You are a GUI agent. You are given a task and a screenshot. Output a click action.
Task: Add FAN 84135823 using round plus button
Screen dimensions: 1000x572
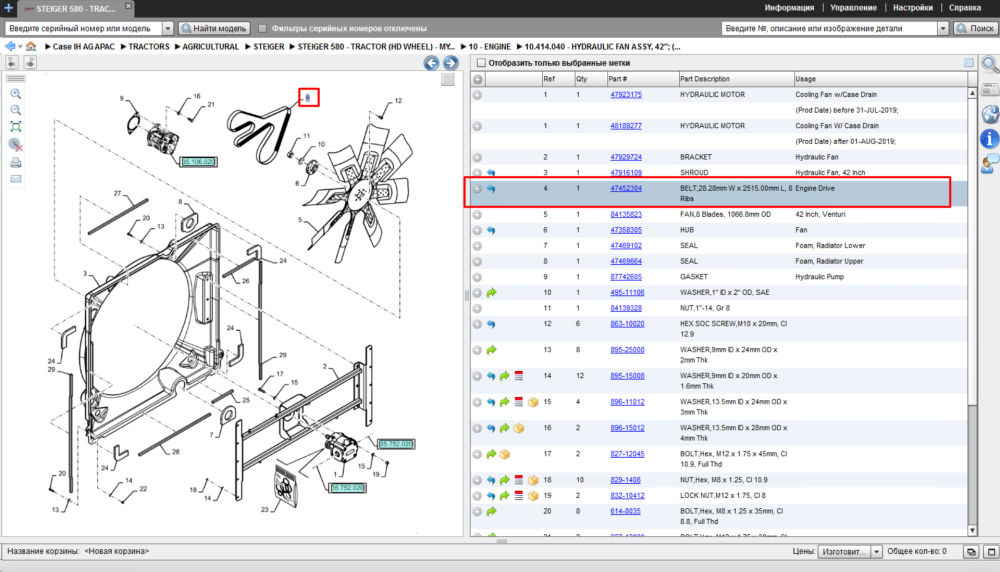(477, 215)
